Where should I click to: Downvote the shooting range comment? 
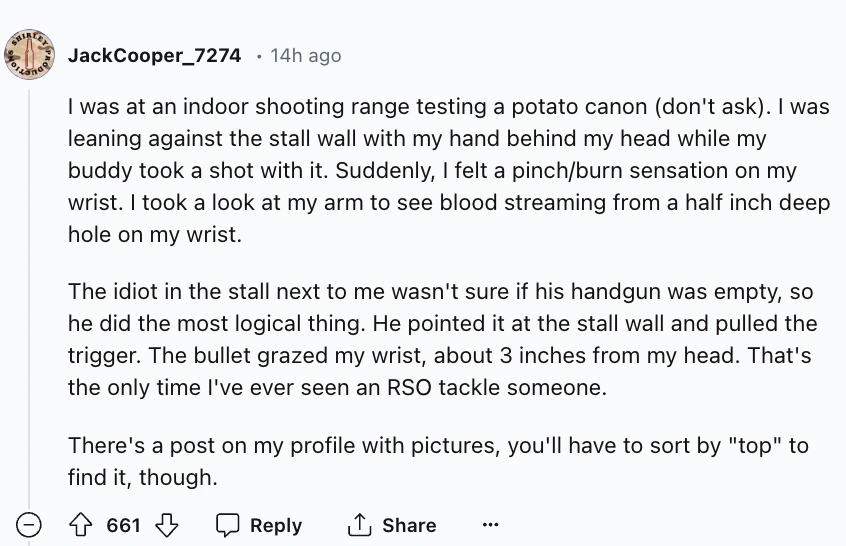170,525
